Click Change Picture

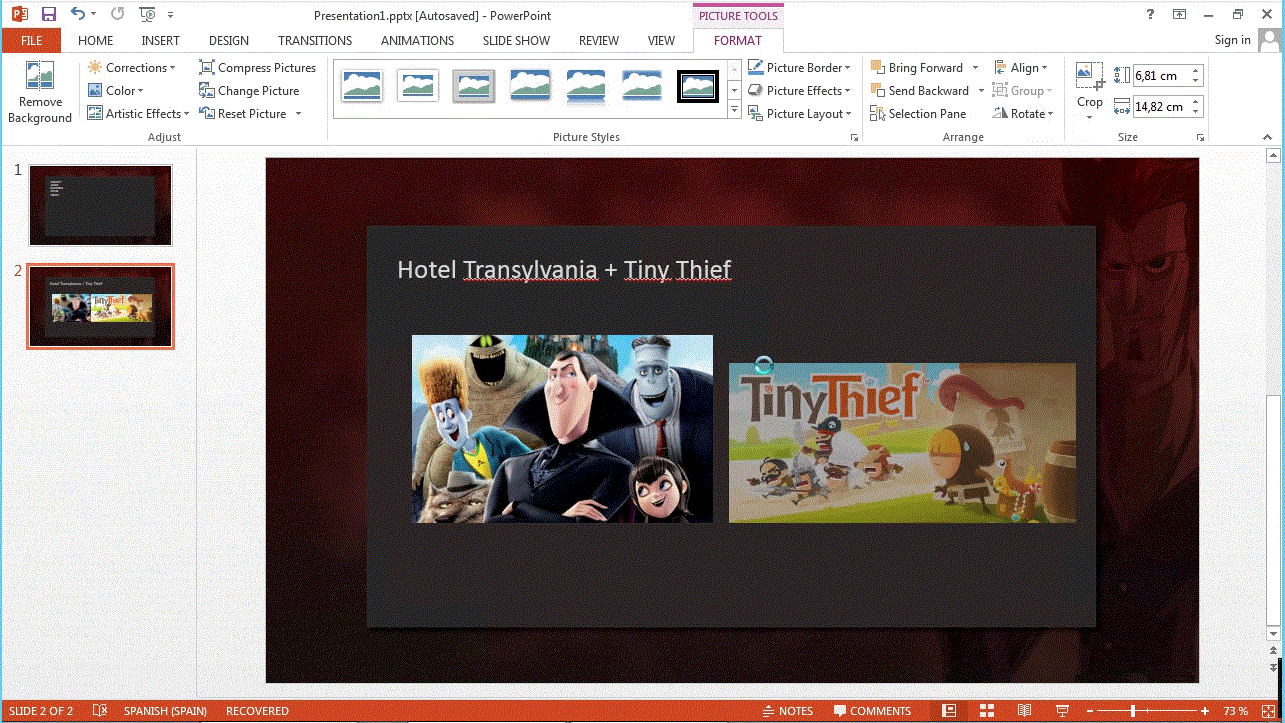point(249,91)
